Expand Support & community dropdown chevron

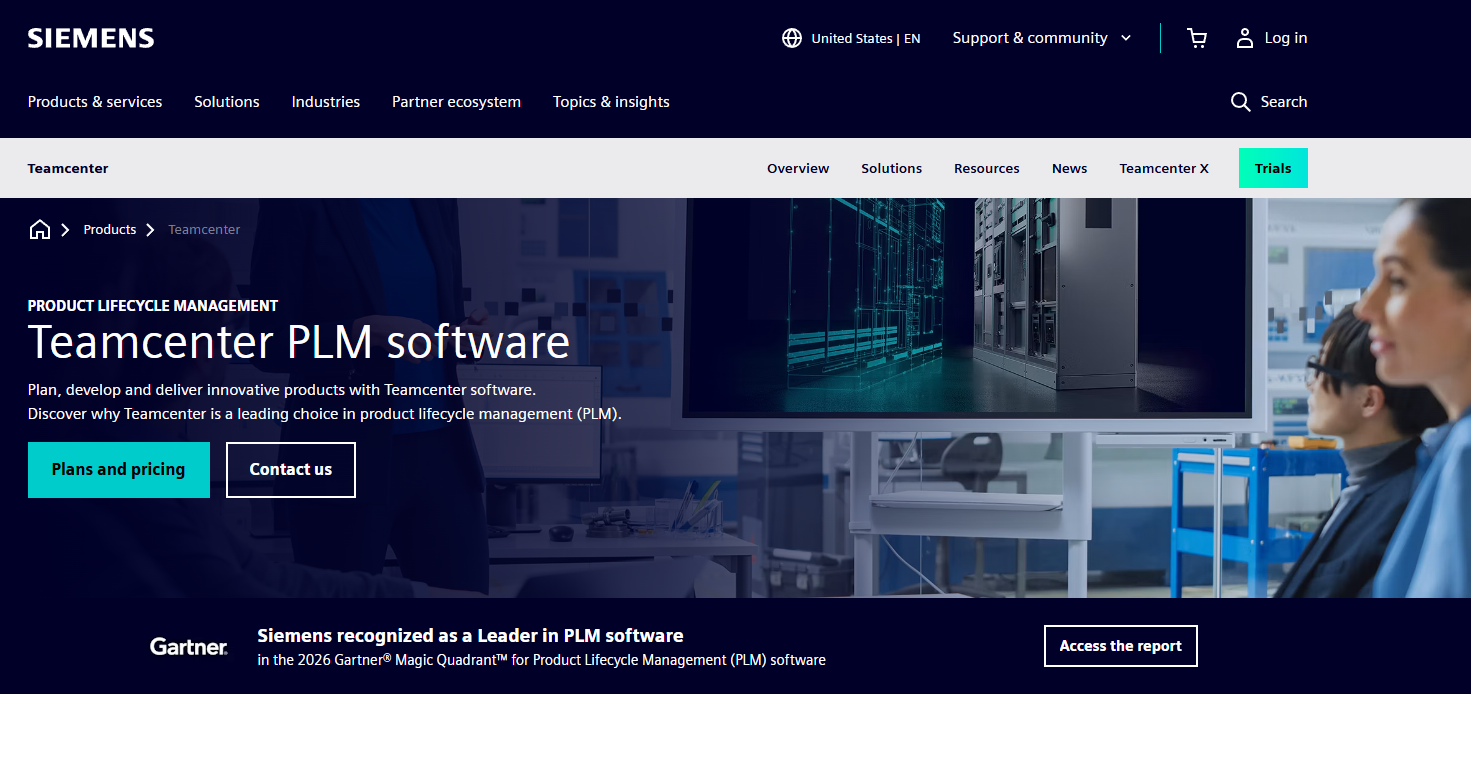click(1126, 38)
